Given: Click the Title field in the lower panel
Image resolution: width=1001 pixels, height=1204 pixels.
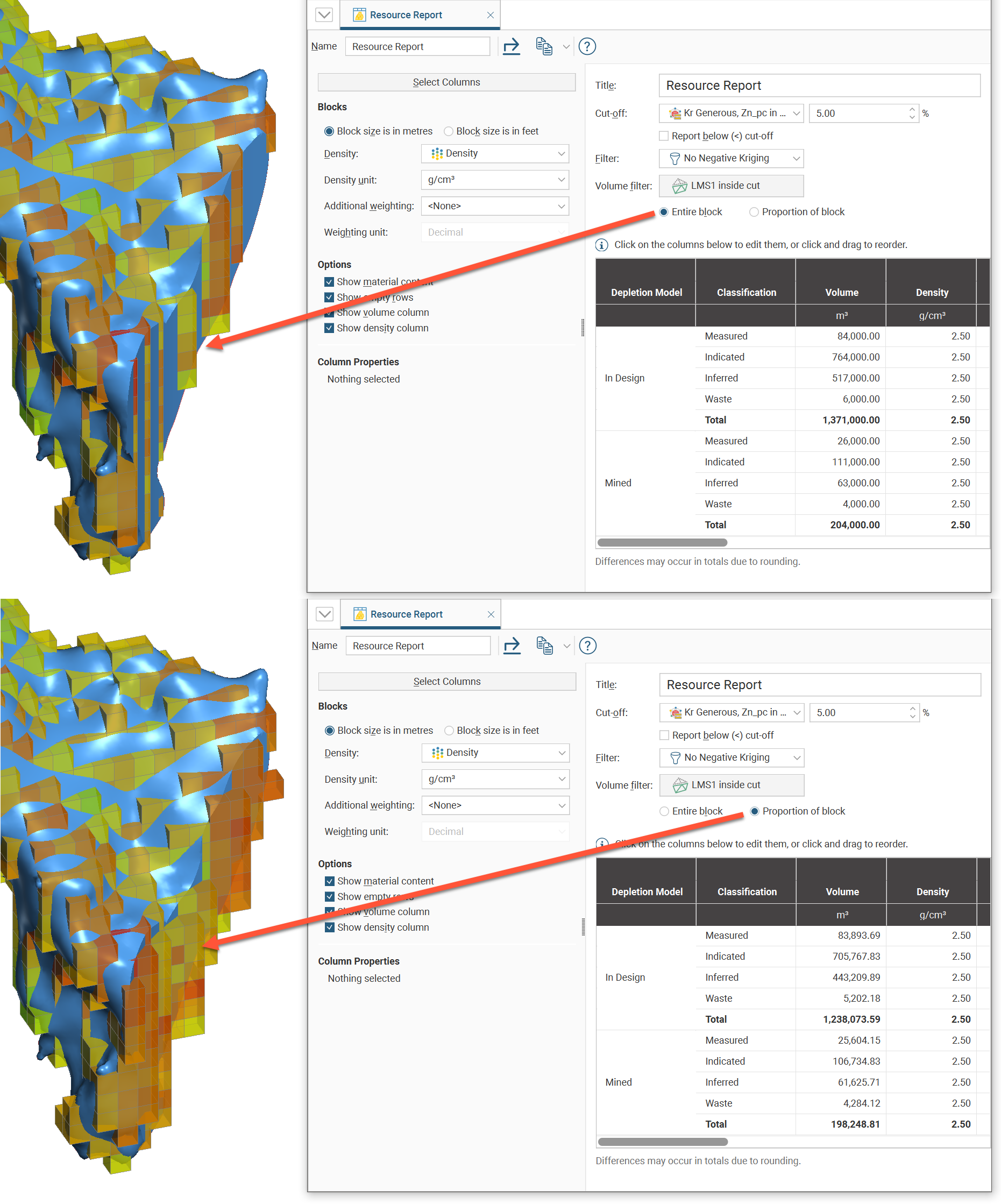Looking at the screenshot, I should (x=820, y=684).
